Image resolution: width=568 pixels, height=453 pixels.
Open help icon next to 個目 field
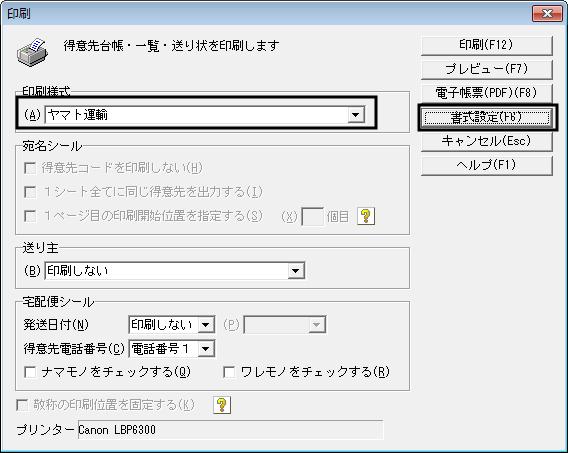(x=366, y=216)
